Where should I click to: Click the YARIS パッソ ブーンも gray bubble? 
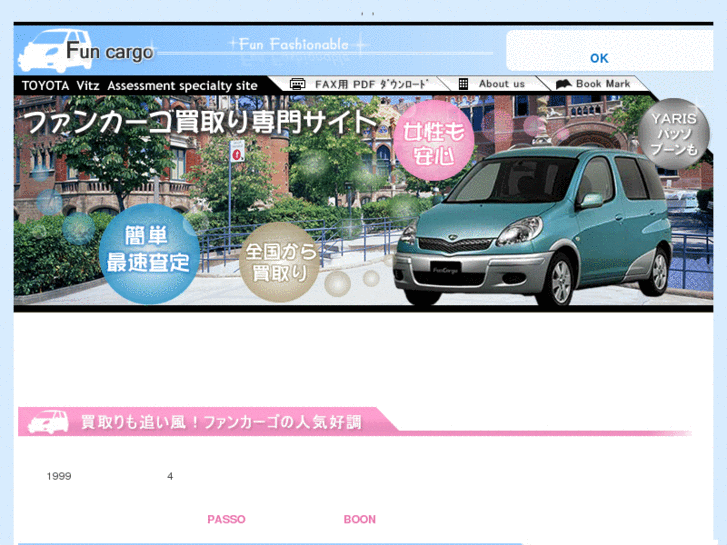674,134
